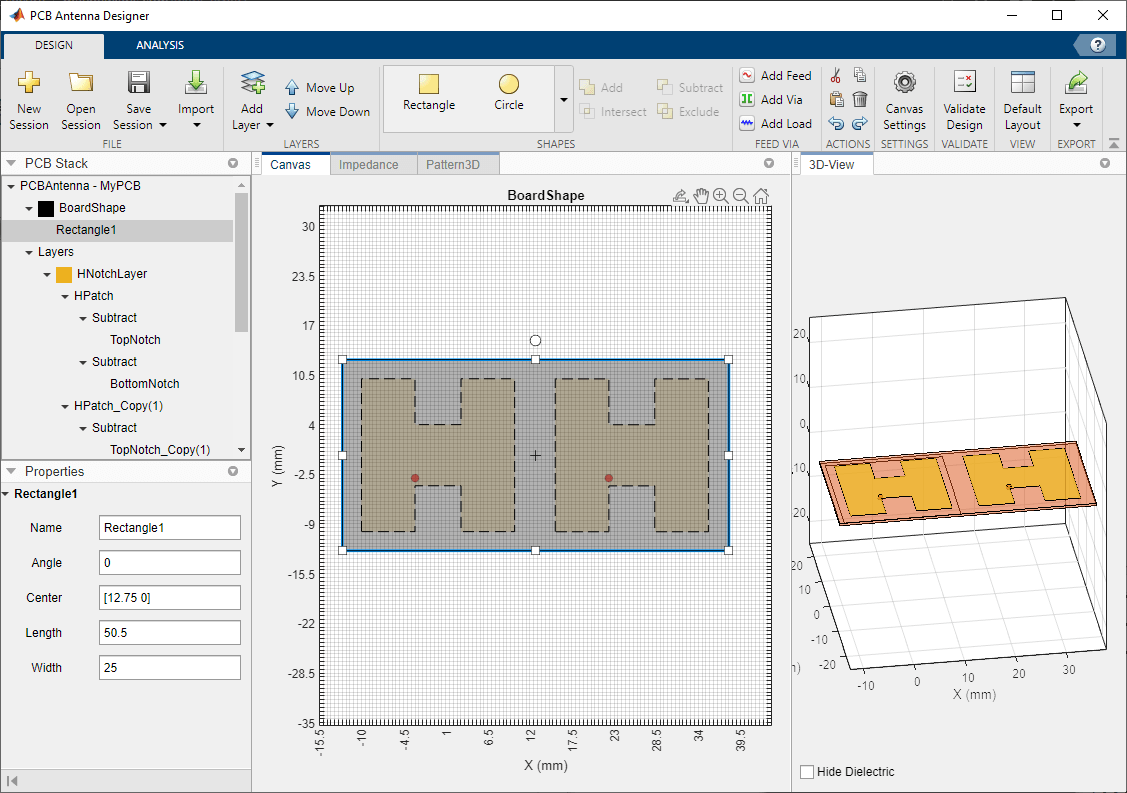The height and width of the screenshot is (793, 1127).
Task: Click the Add Feed icon
Action: [x=747, y=75]
